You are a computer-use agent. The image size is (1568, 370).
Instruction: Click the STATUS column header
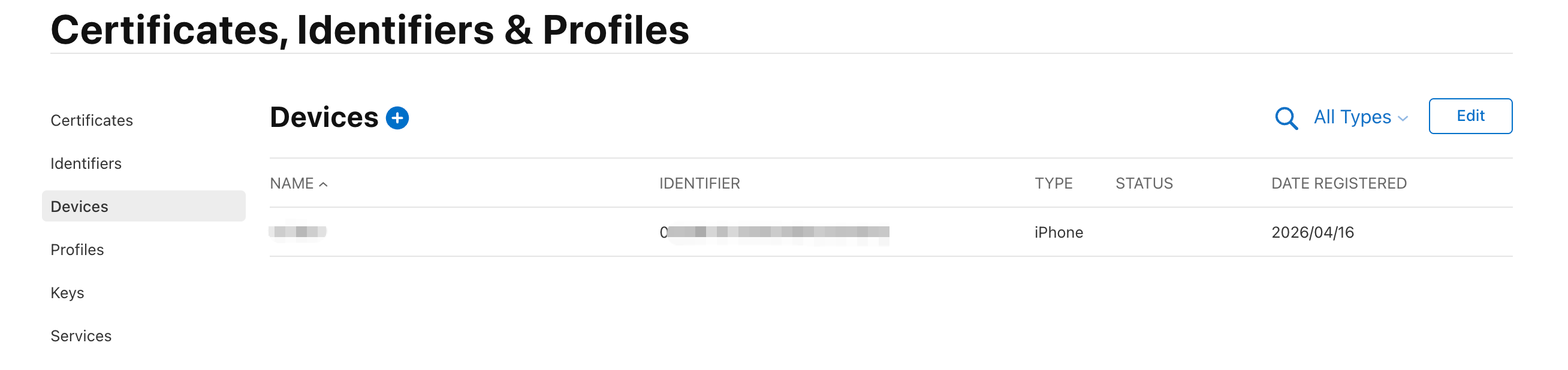(1144, 183)
